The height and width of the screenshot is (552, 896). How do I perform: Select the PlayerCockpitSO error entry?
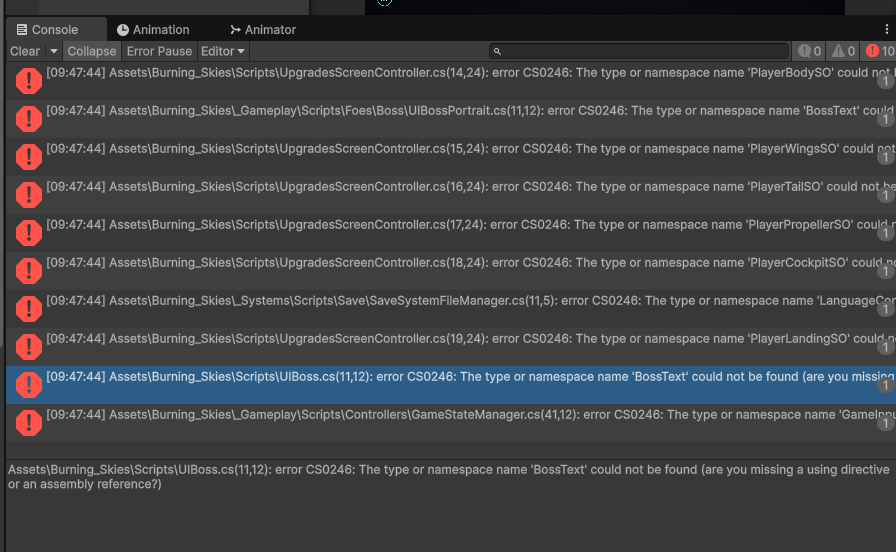click(451, 270)
